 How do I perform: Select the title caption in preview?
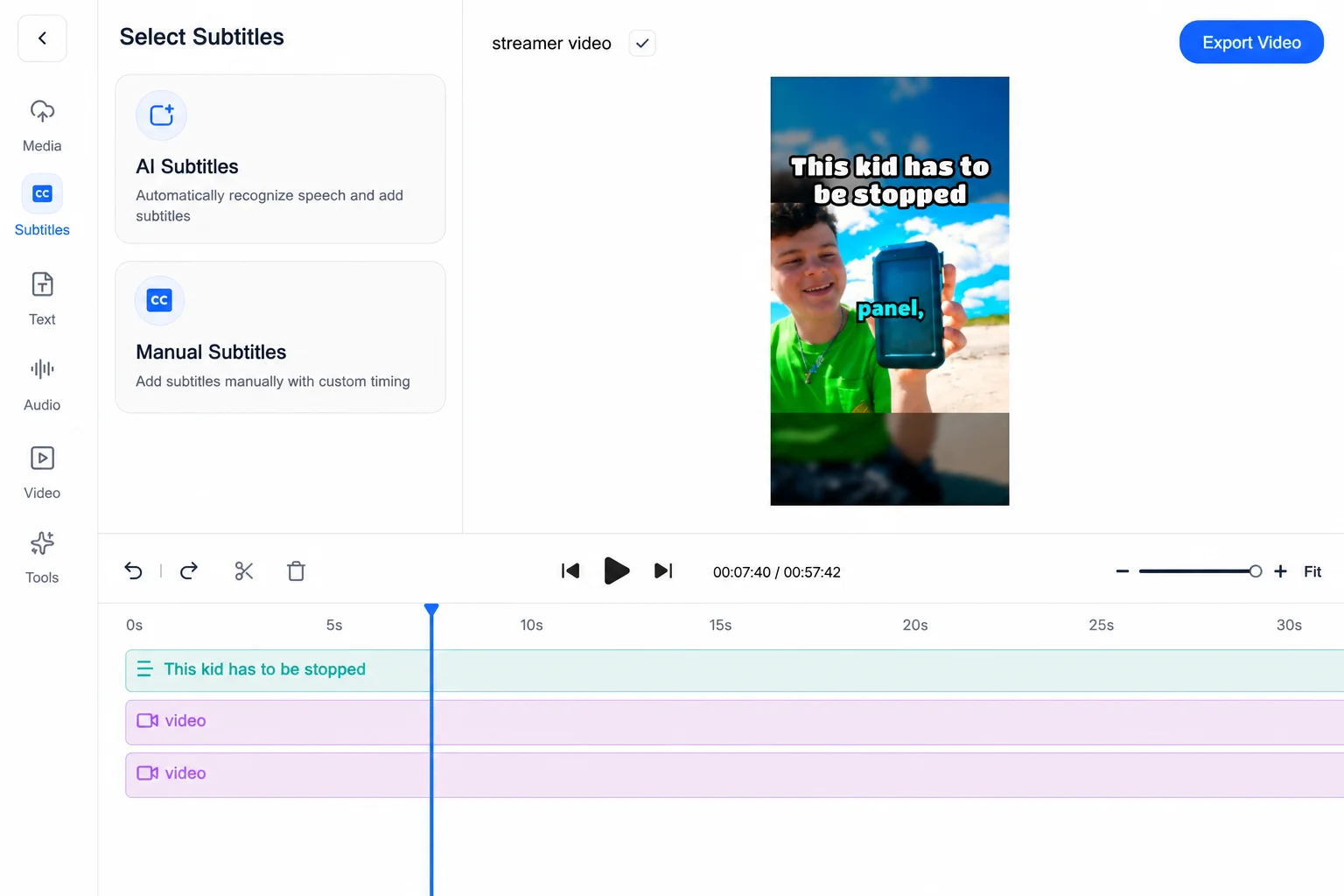(890, 180)
